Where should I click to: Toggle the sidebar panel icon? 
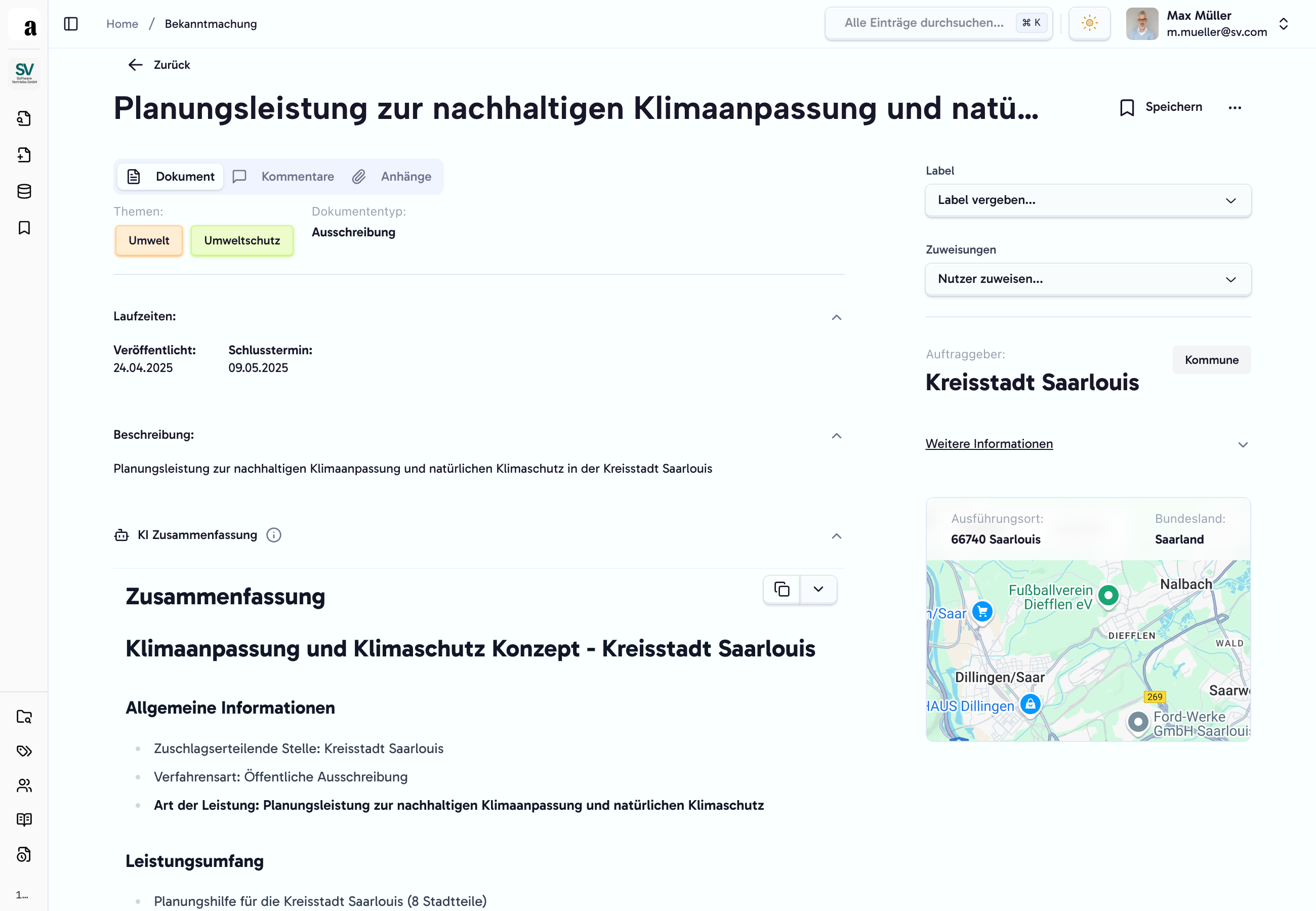pyautogui.click(x=71, y=24)
